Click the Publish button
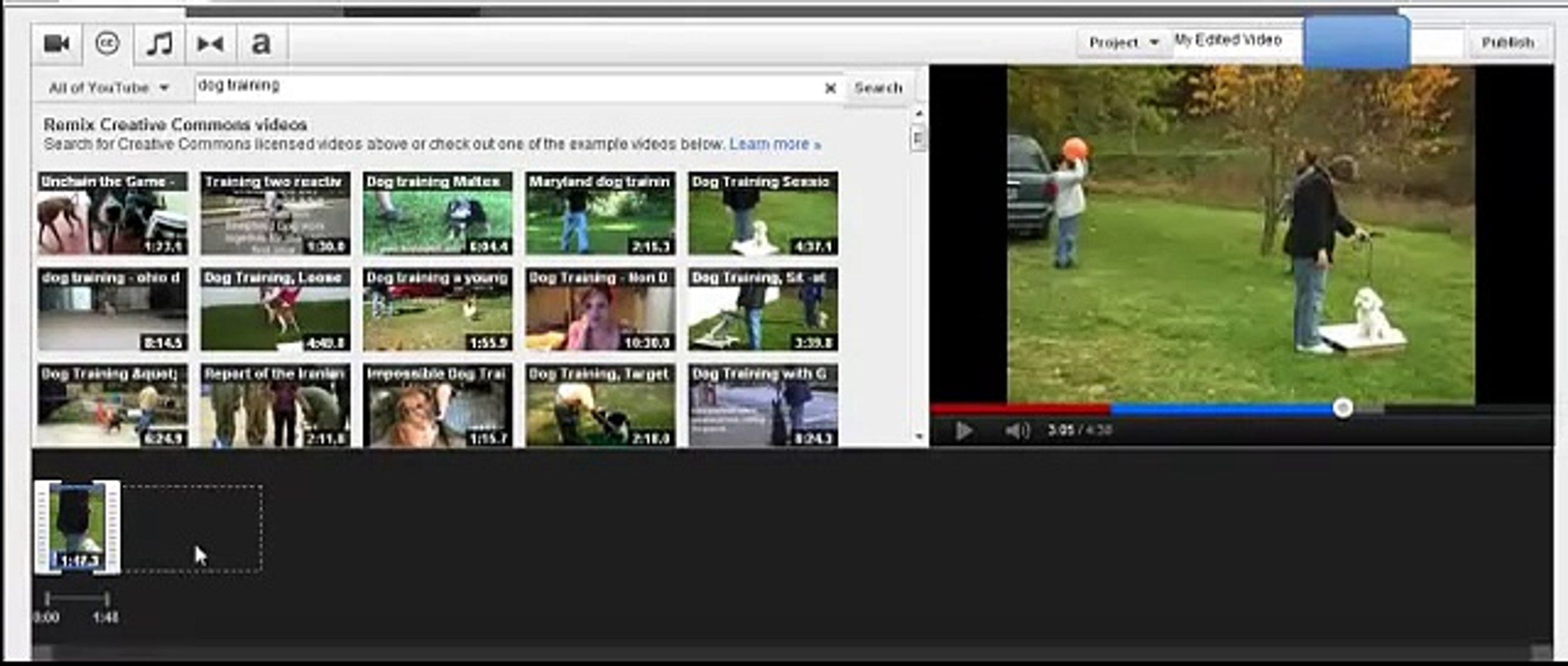1568x666 pixels. (x=1509, y=42)
